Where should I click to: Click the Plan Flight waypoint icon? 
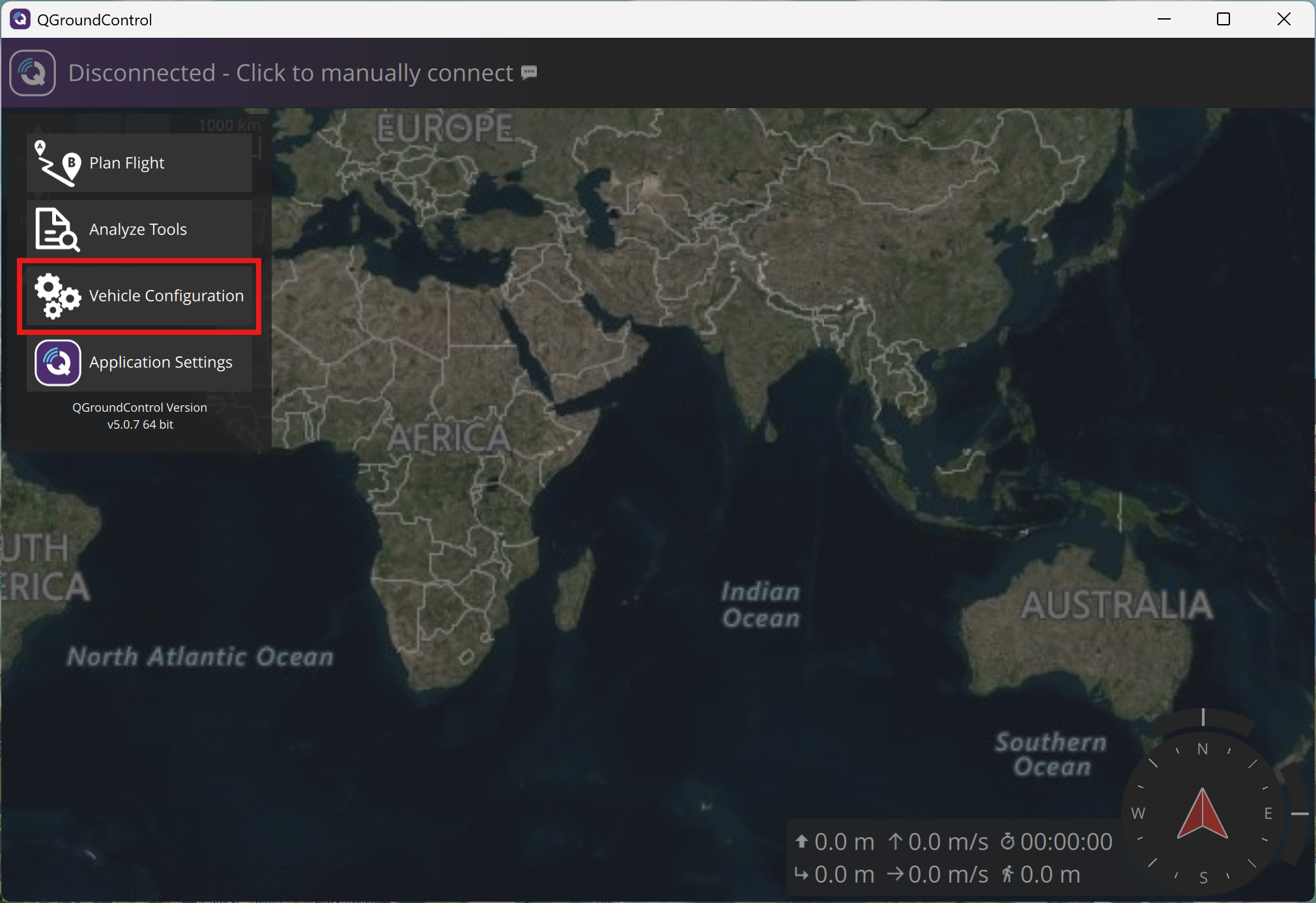click(57, 163)
